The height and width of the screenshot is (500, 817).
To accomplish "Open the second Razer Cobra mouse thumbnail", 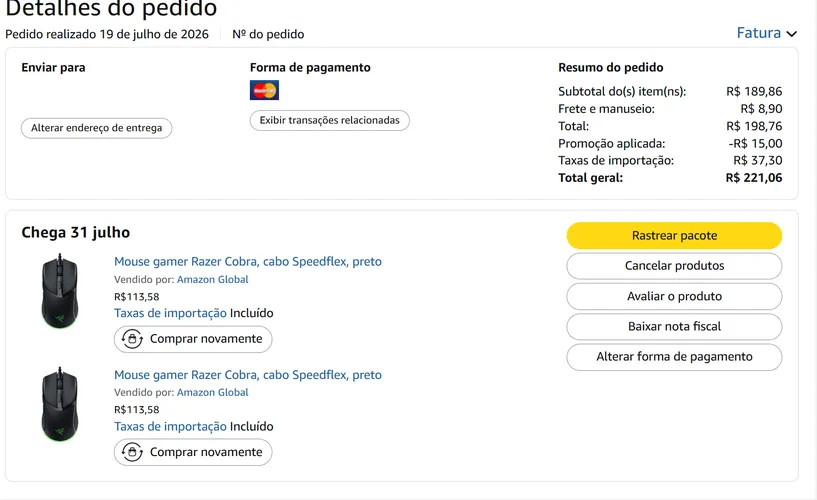I will (60, 405).
